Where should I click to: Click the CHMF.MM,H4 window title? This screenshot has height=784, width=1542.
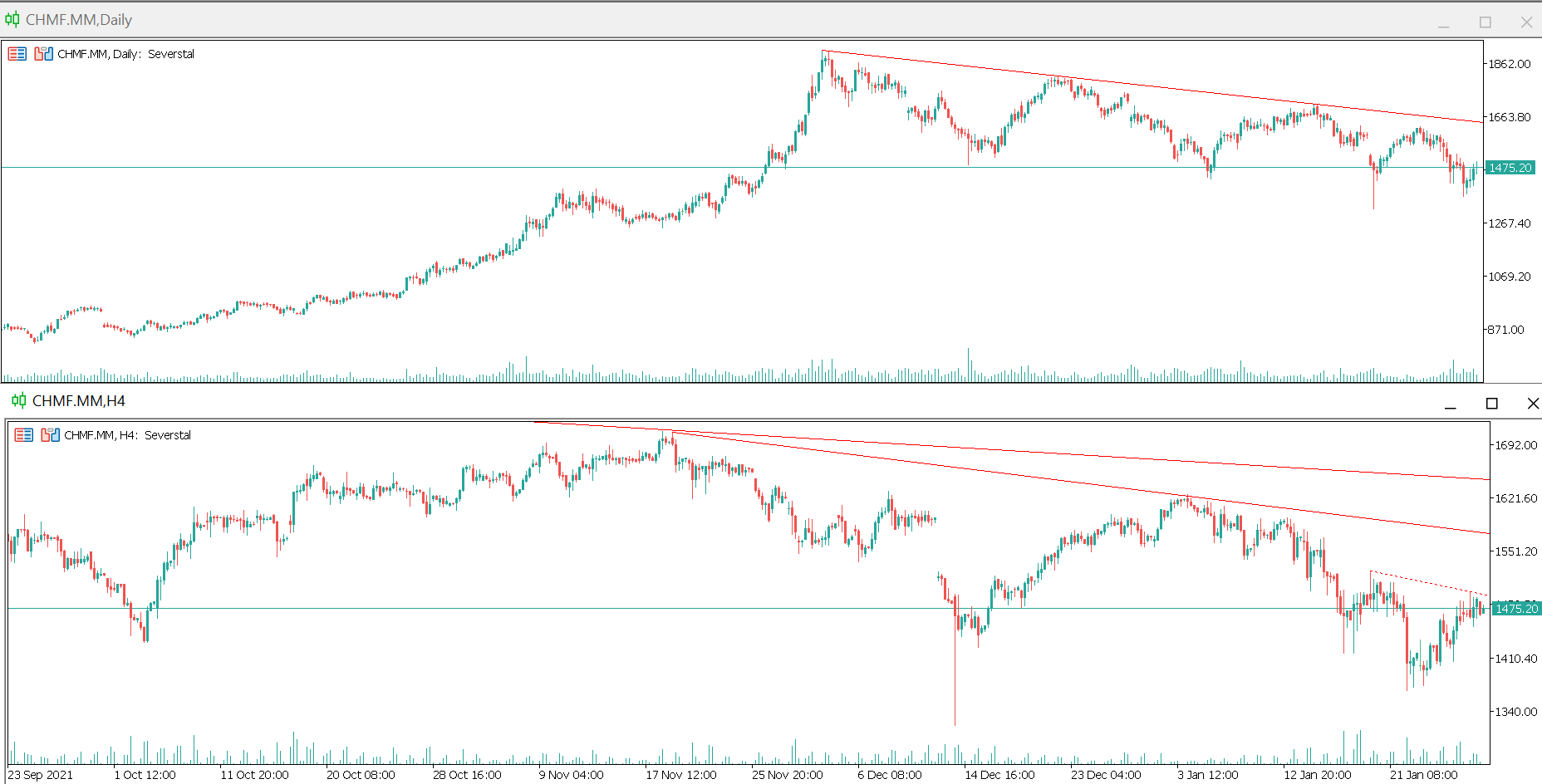point(79,401)
